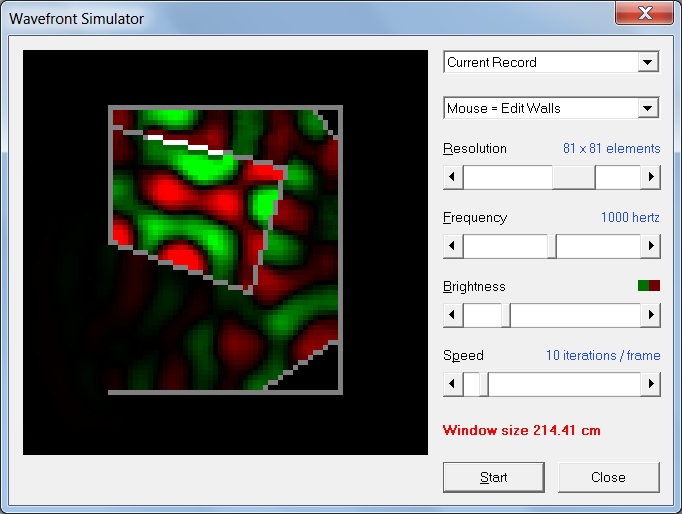Close the Wavefront Simulator window
This screenshot has width=682, height=514.
pos(645,13)
